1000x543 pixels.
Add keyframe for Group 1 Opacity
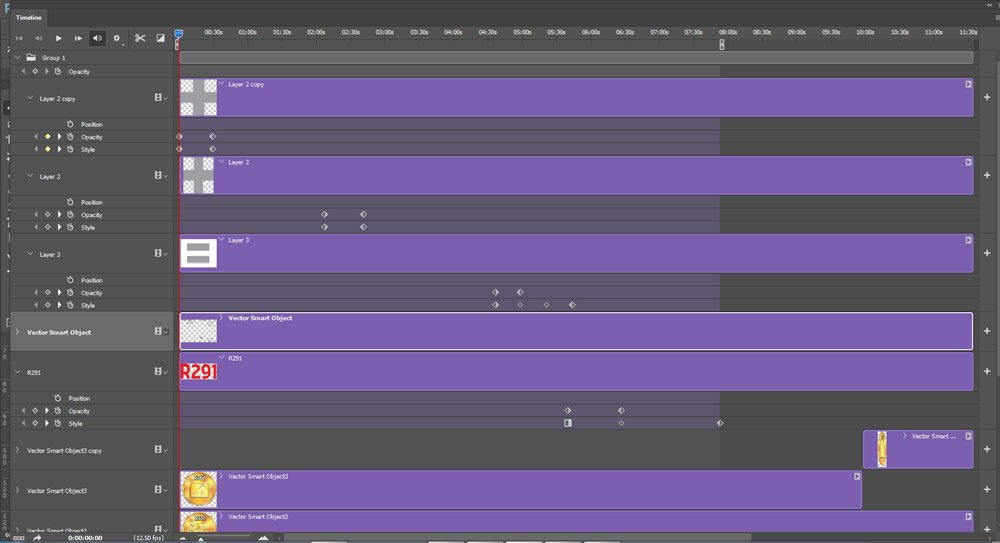coord(35,71)
